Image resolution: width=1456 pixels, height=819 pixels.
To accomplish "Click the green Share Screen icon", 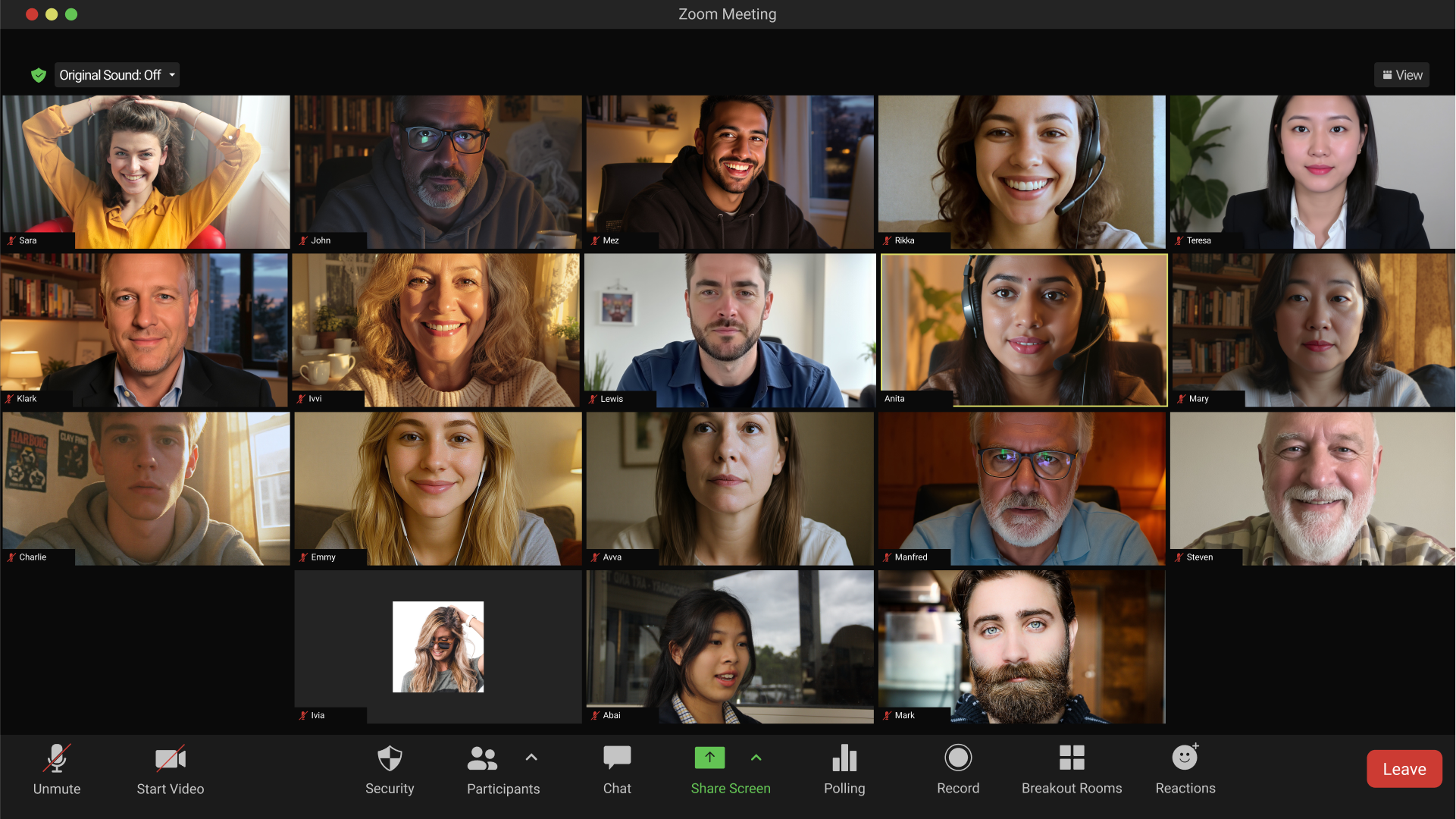I will pyautogui.click(x=709, y=758).
